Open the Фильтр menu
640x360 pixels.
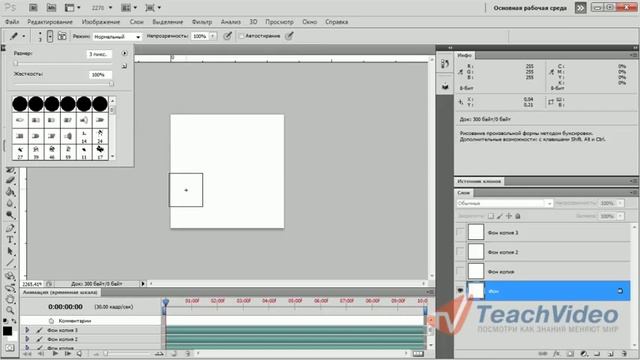coord(202,22)
